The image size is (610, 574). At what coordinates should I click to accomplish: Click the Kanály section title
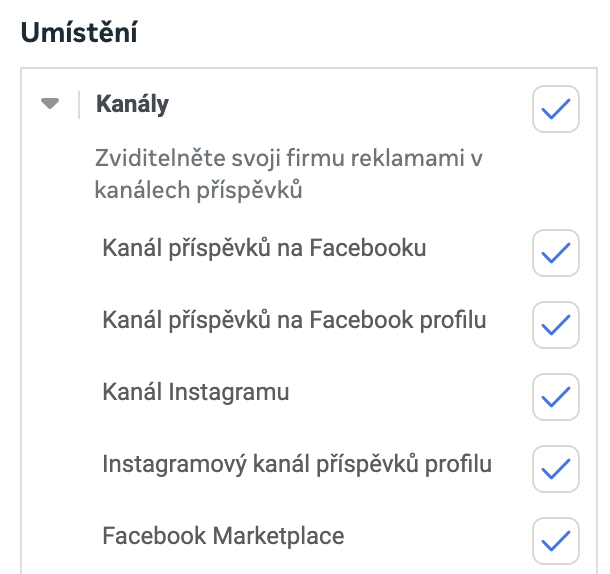(132, 103)
